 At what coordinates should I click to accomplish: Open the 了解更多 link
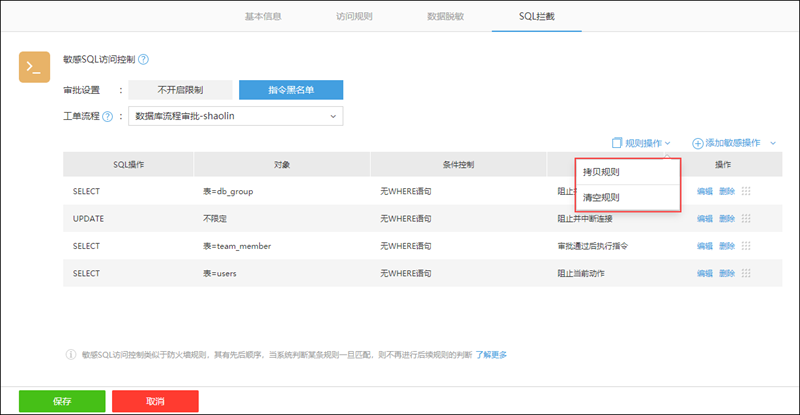click(491, 354)
